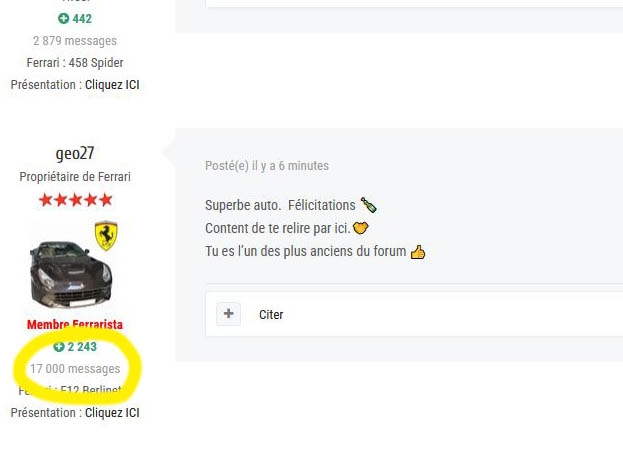Open geo27's user profile name

coord(75,153)
